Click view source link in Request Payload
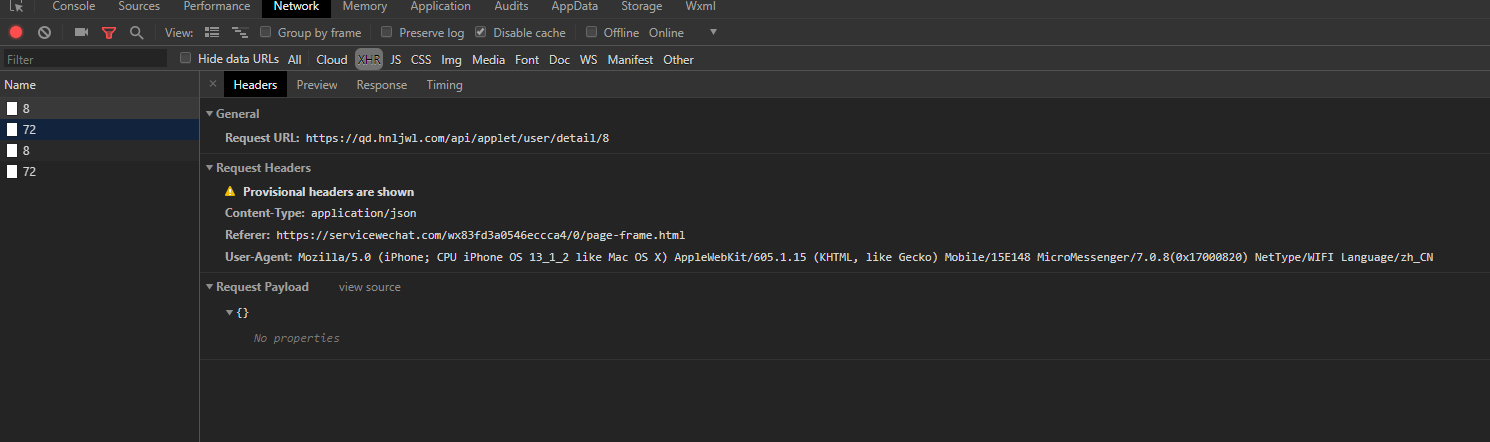 pyautogui.click(x=370, y=287)
